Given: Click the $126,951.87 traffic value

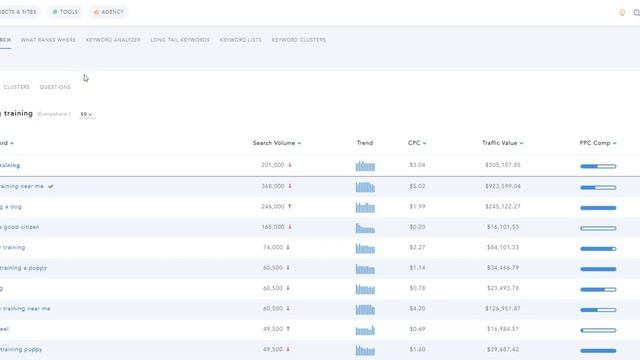Looking at the screenshot, I should pyautogui.click(x=503, y=309).
